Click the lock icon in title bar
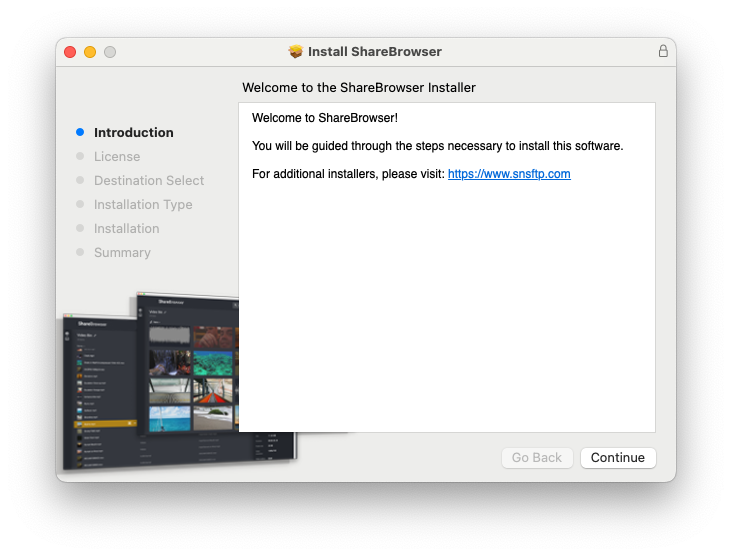 [x=663, y=51]
